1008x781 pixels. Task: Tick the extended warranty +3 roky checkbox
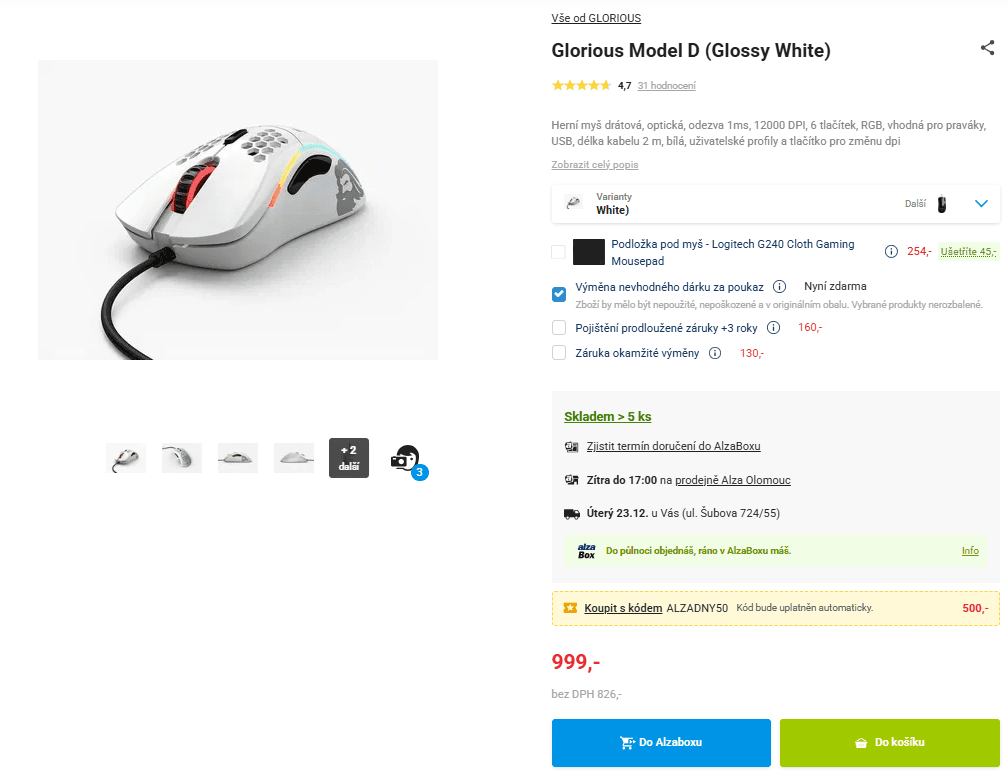pos(559,328)
